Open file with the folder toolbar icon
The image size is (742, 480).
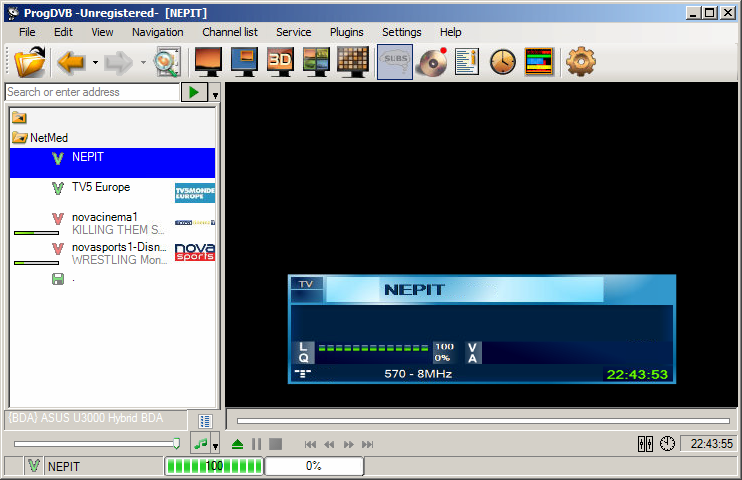coord(30,62)
